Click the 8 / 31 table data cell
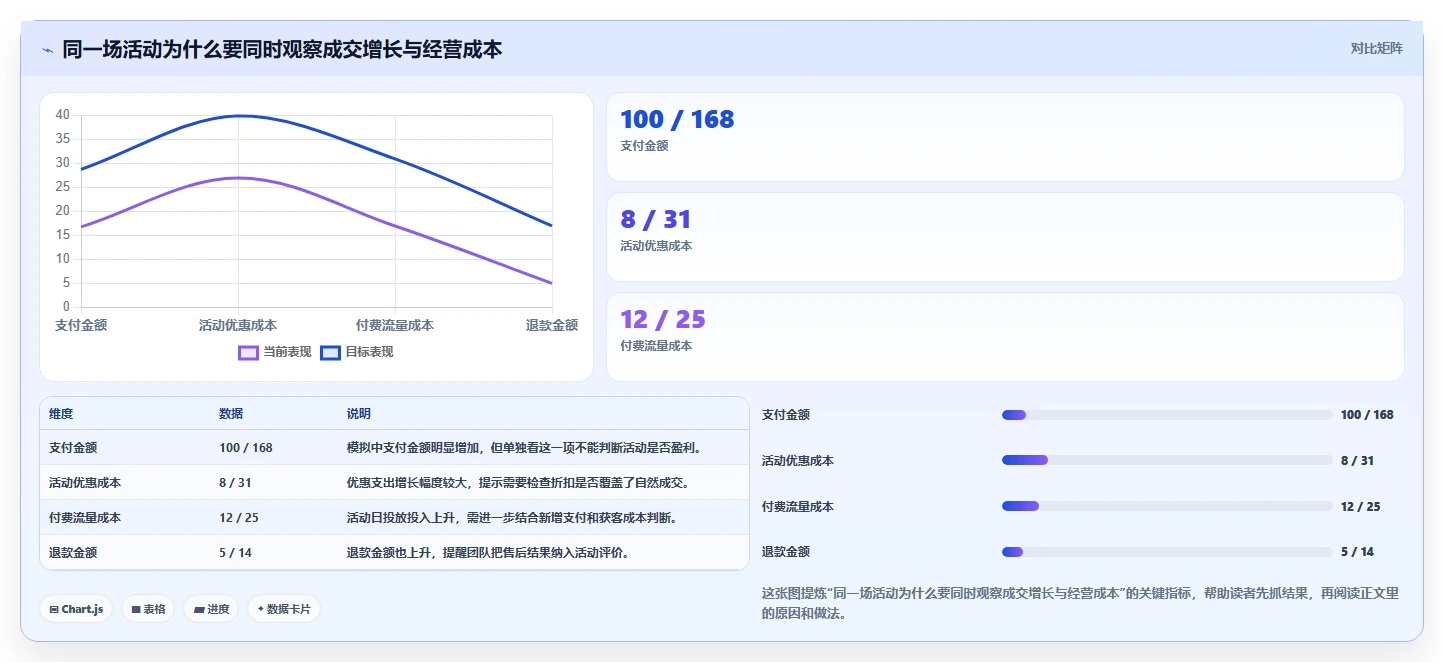 (235, 483)
